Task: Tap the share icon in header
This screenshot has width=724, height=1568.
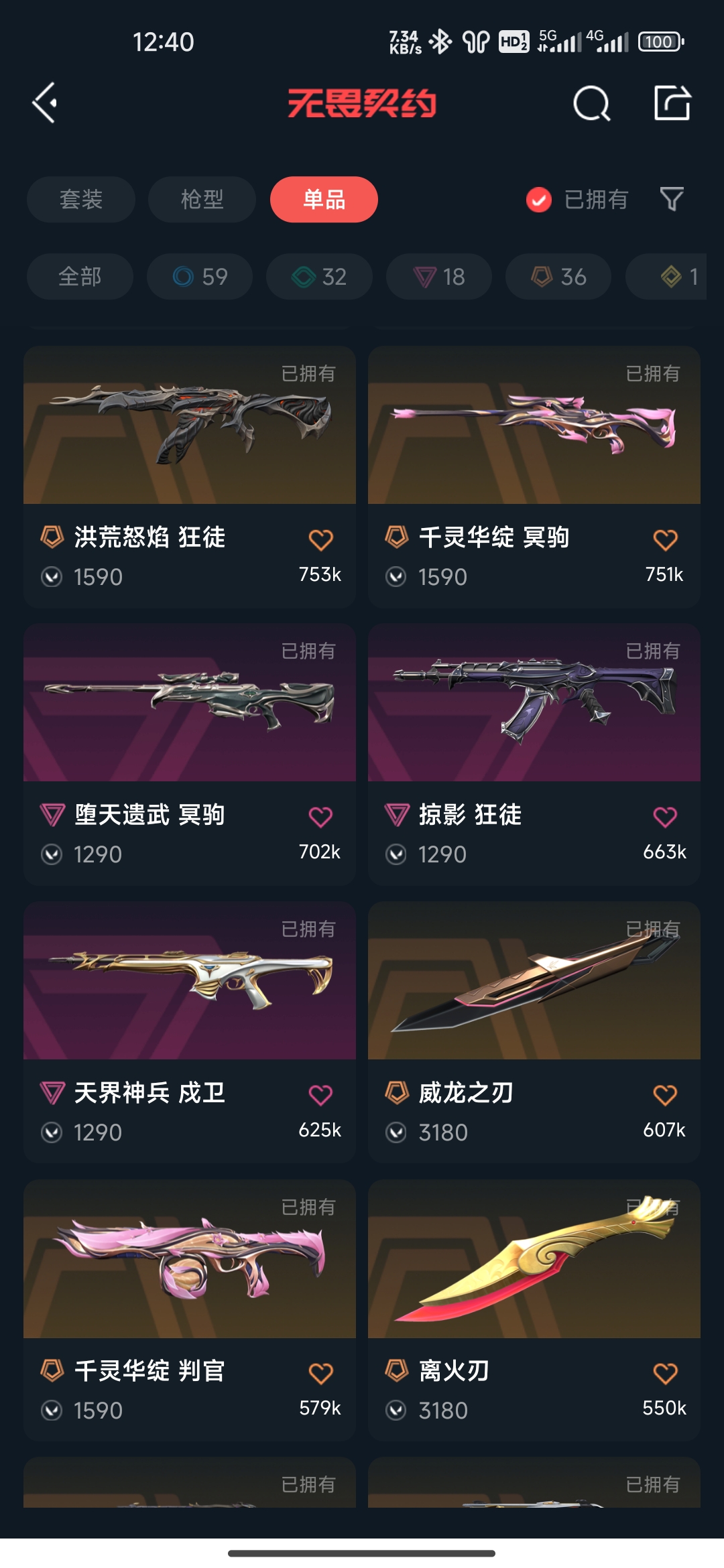Action: point(672,103)
